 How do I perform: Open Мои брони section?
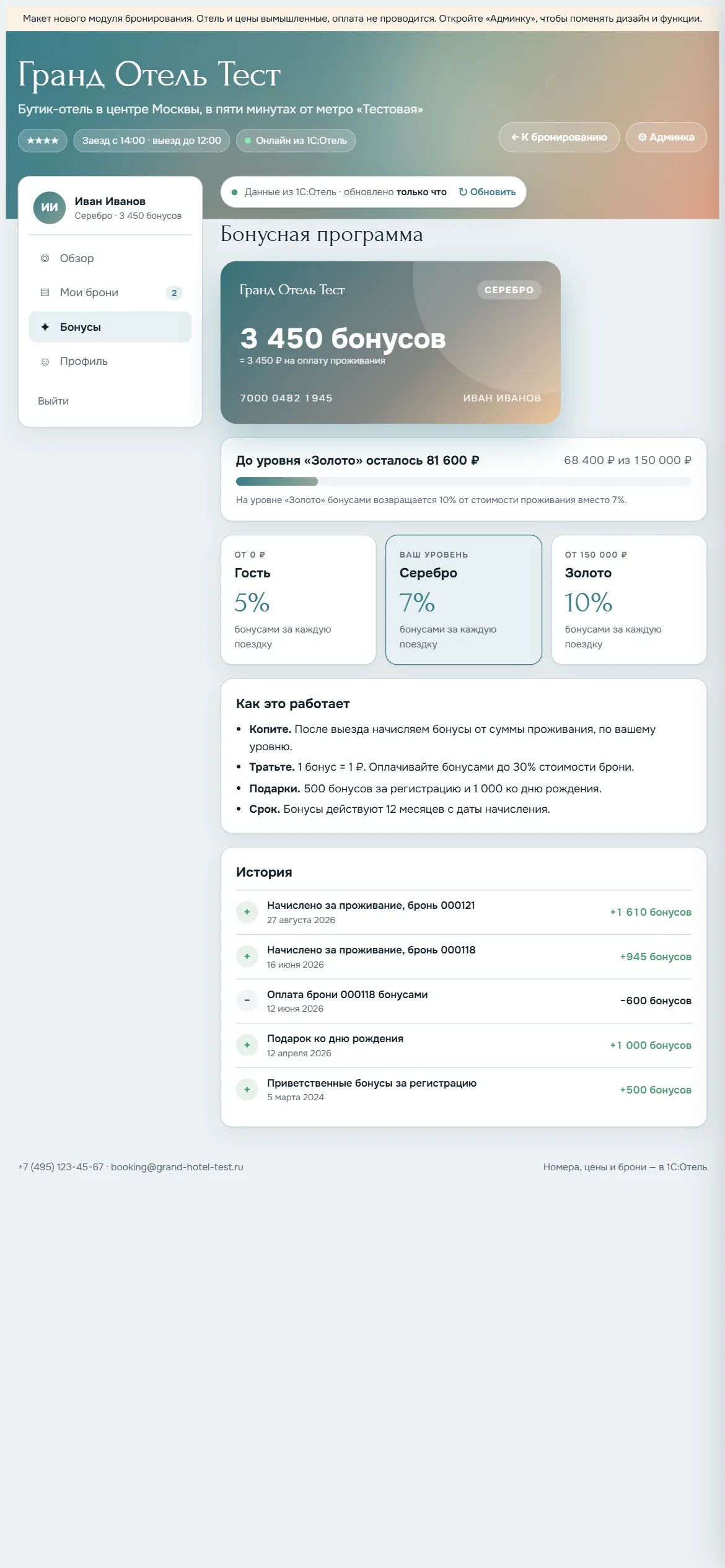tap(110, 292)
